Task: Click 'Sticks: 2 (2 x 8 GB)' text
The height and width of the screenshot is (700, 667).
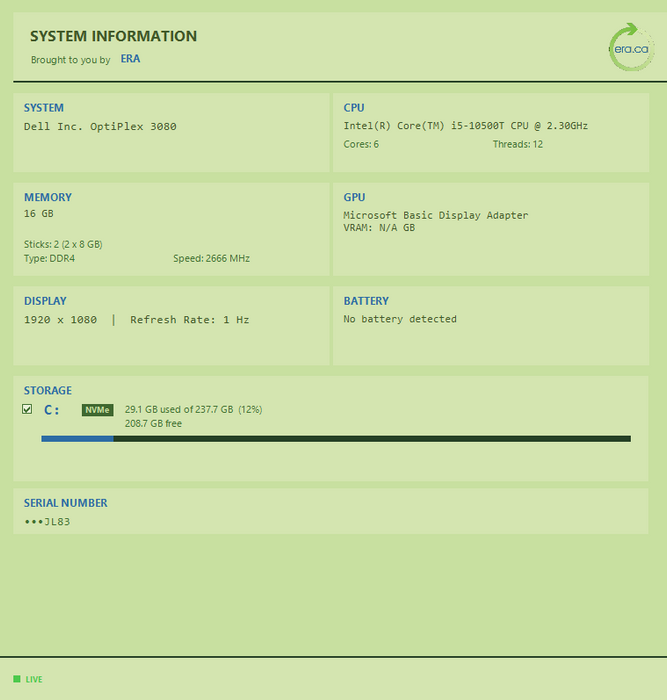Action: pyautogui.click(x=63, y=244)
